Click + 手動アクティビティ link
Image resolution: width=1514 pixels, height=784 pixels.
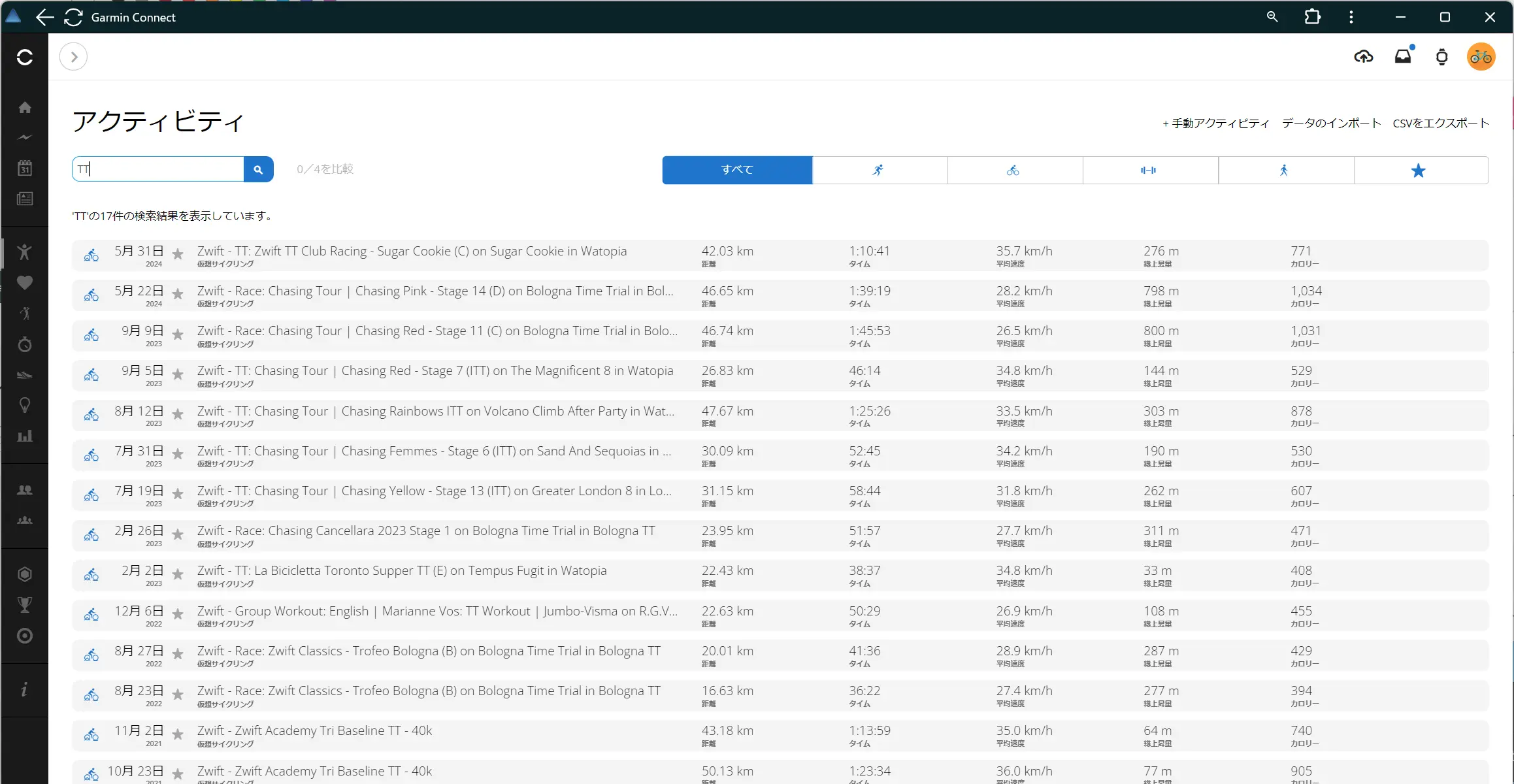(x=1215, y=123)
